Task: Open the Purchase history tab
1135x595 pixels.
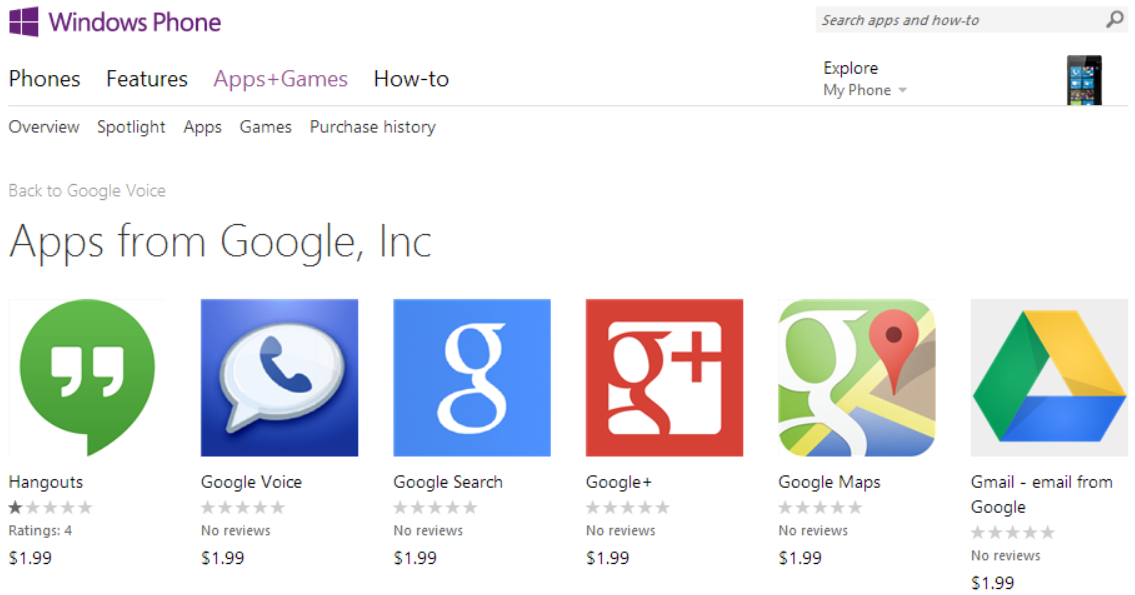Action: point(372,127)
